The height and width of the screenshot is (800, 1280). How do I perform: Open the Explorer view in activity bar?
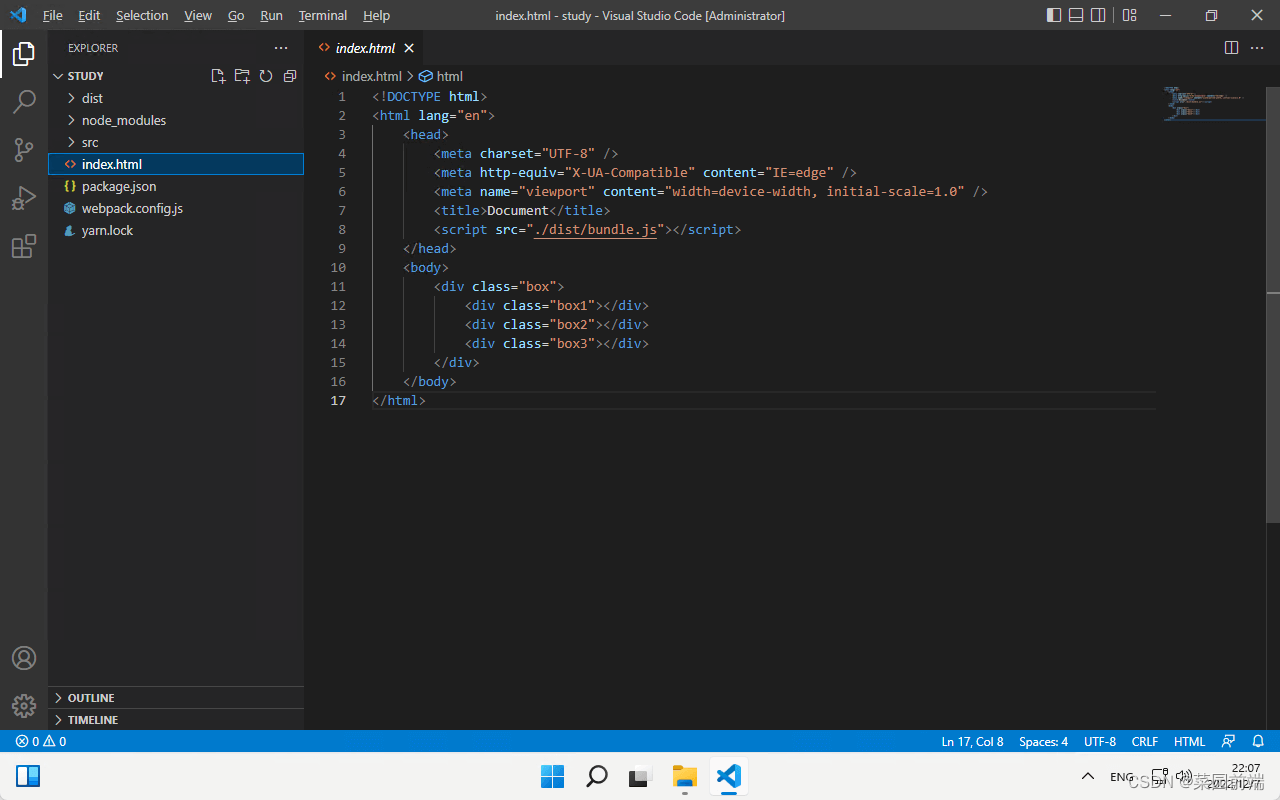(24, 54)
